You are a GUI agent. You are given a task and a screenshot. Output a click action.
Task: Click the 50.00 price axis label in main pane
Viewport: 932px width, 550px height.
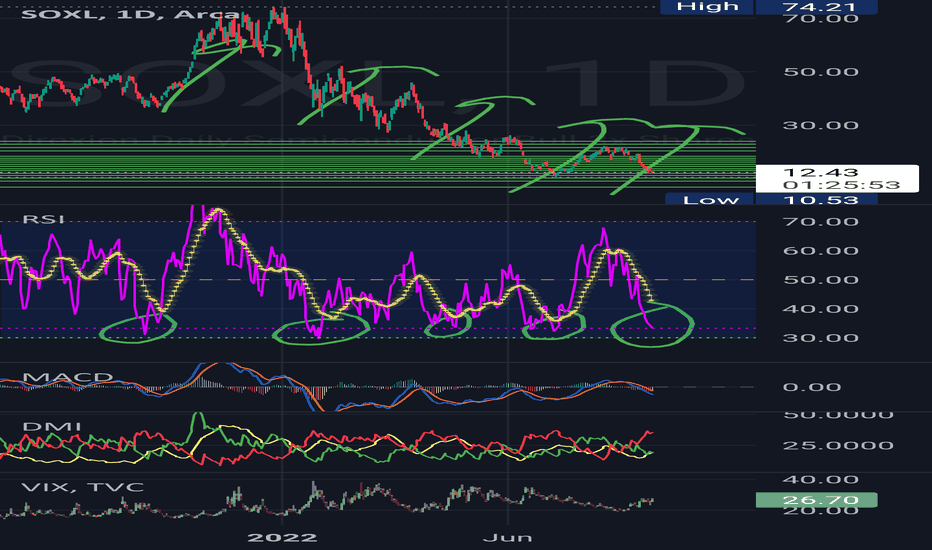(820, 72)
